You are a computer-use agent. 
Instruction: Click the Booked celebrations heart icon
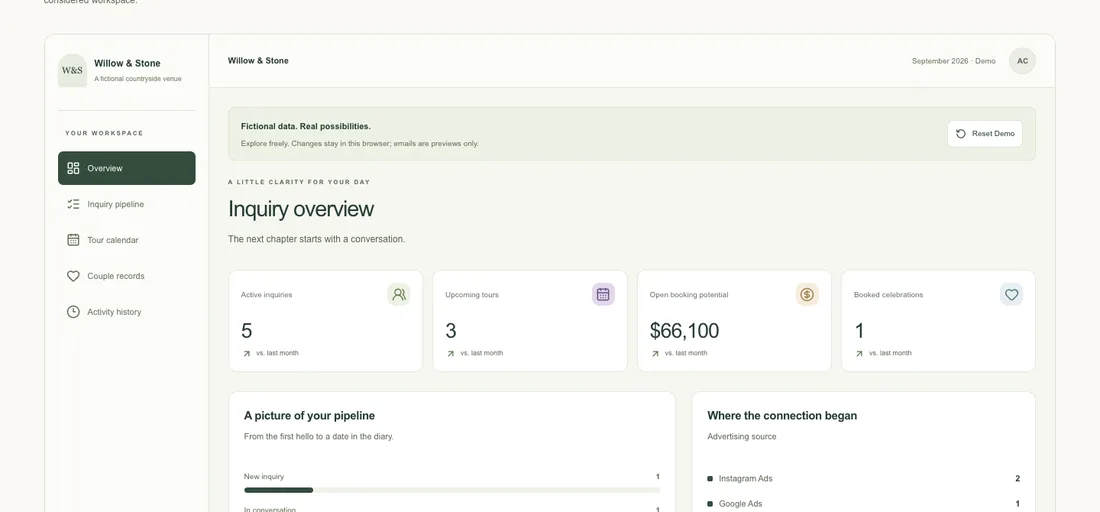click(x=1012, y=295)
